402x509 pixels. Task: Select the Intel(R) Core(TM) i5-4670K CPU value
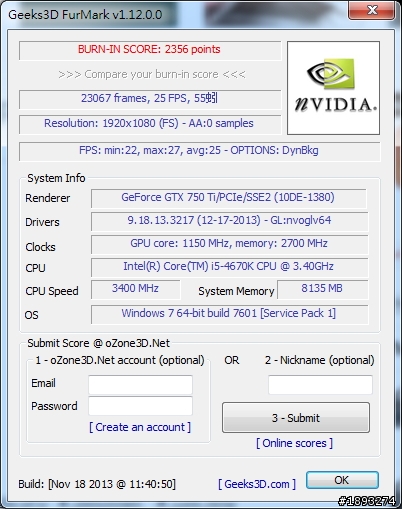[x=229, y=266]
